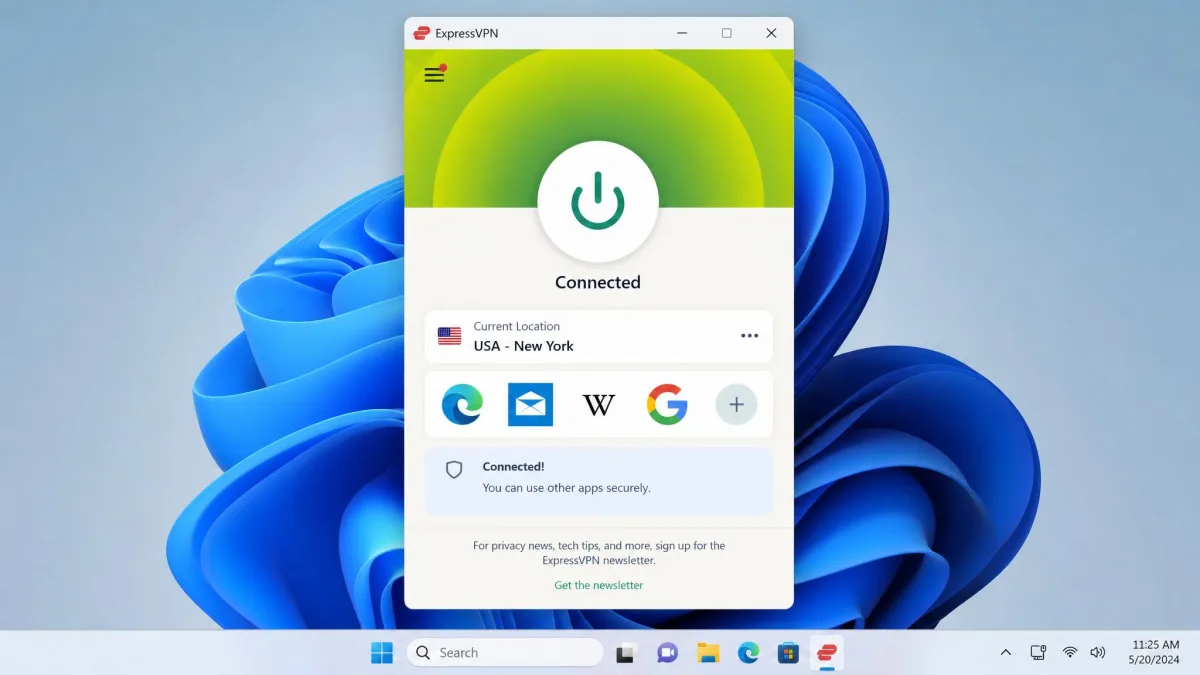The width and height of the screenshot is (1200, 675).
Task: Open the ExpressVPN hamburger menu
Action: pyautogui.click(x=434, y=75)
